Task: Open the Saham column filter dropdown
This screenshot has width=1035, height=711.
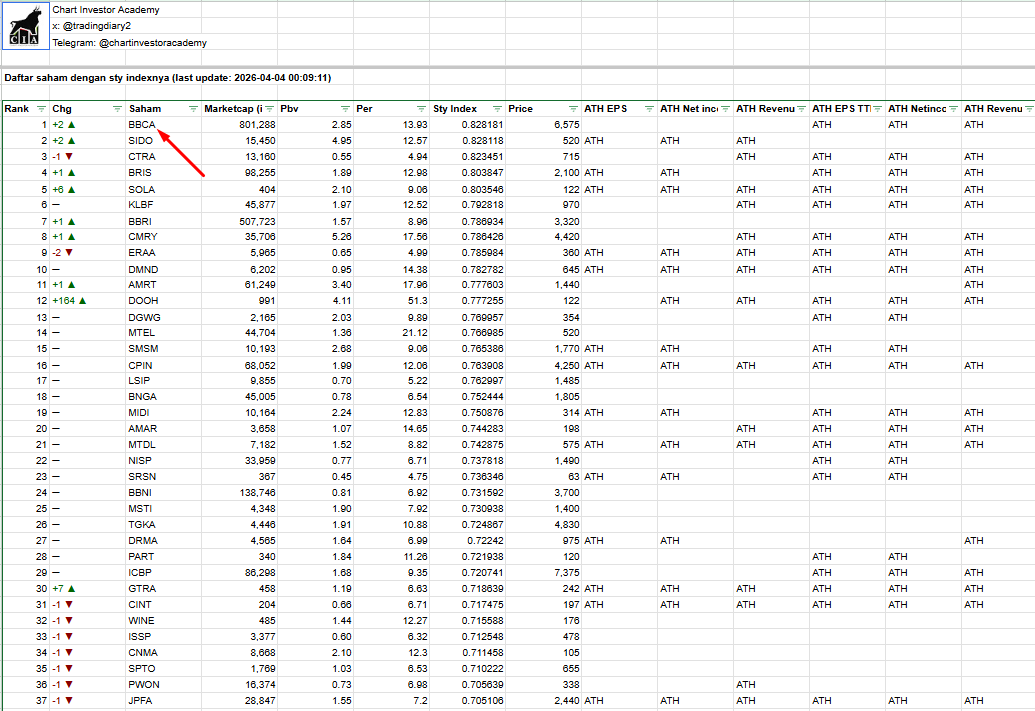Action: point(193,109)
